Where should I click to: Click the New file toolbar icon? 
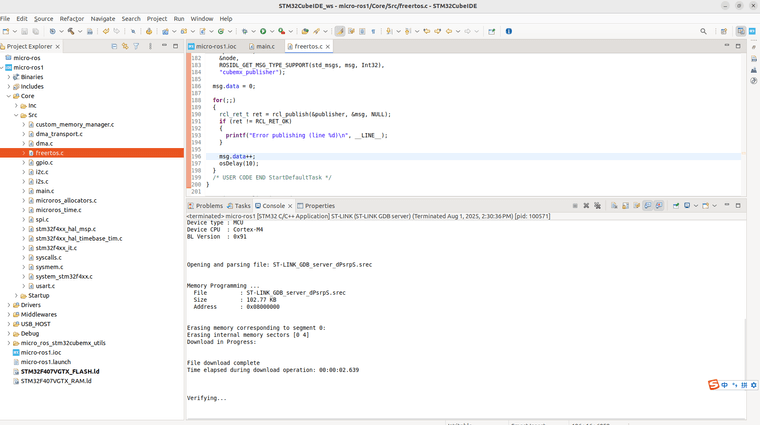coord(6,31)
